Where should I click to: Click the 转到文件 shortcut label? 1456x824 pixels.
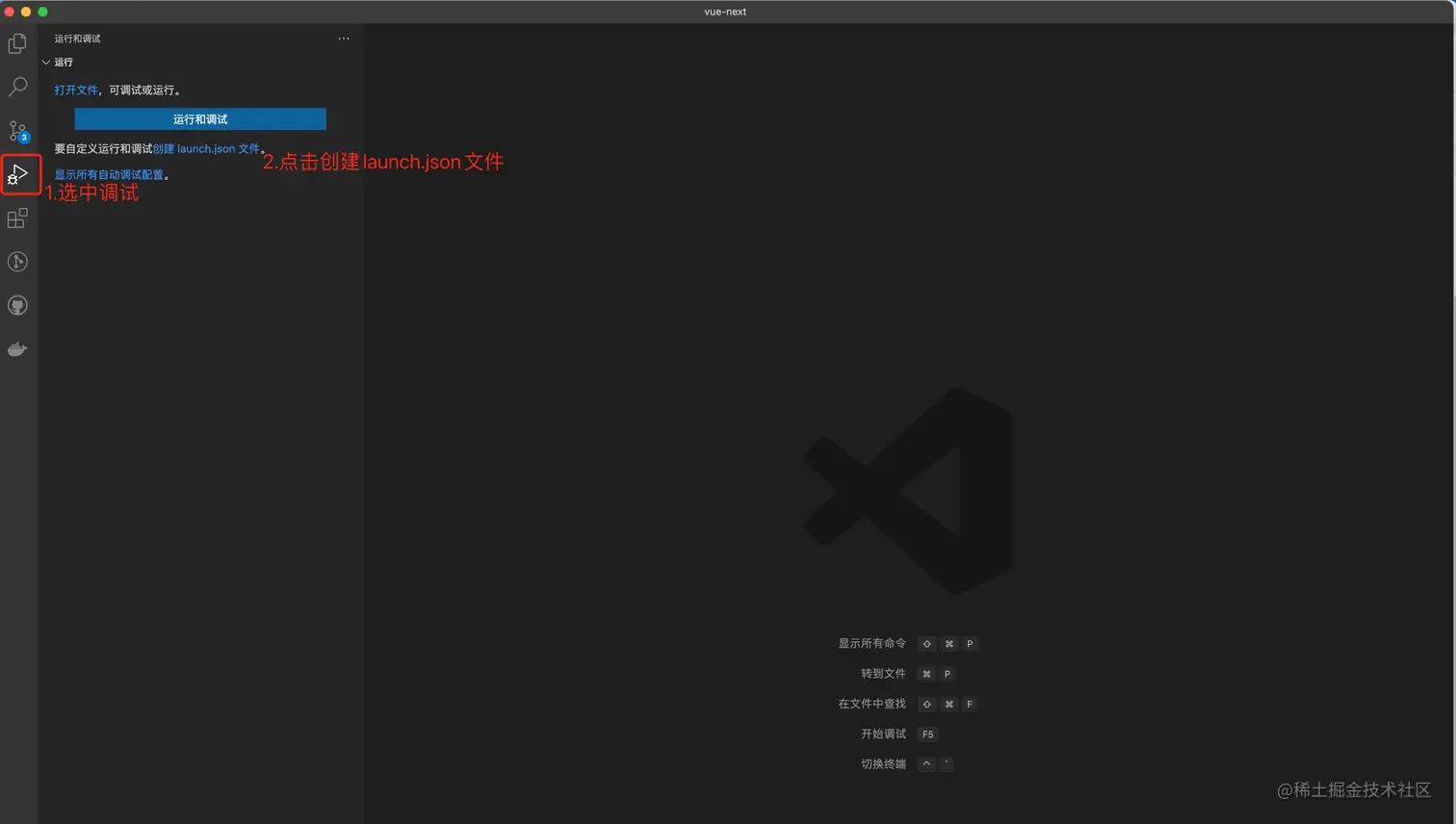[883, 674]
